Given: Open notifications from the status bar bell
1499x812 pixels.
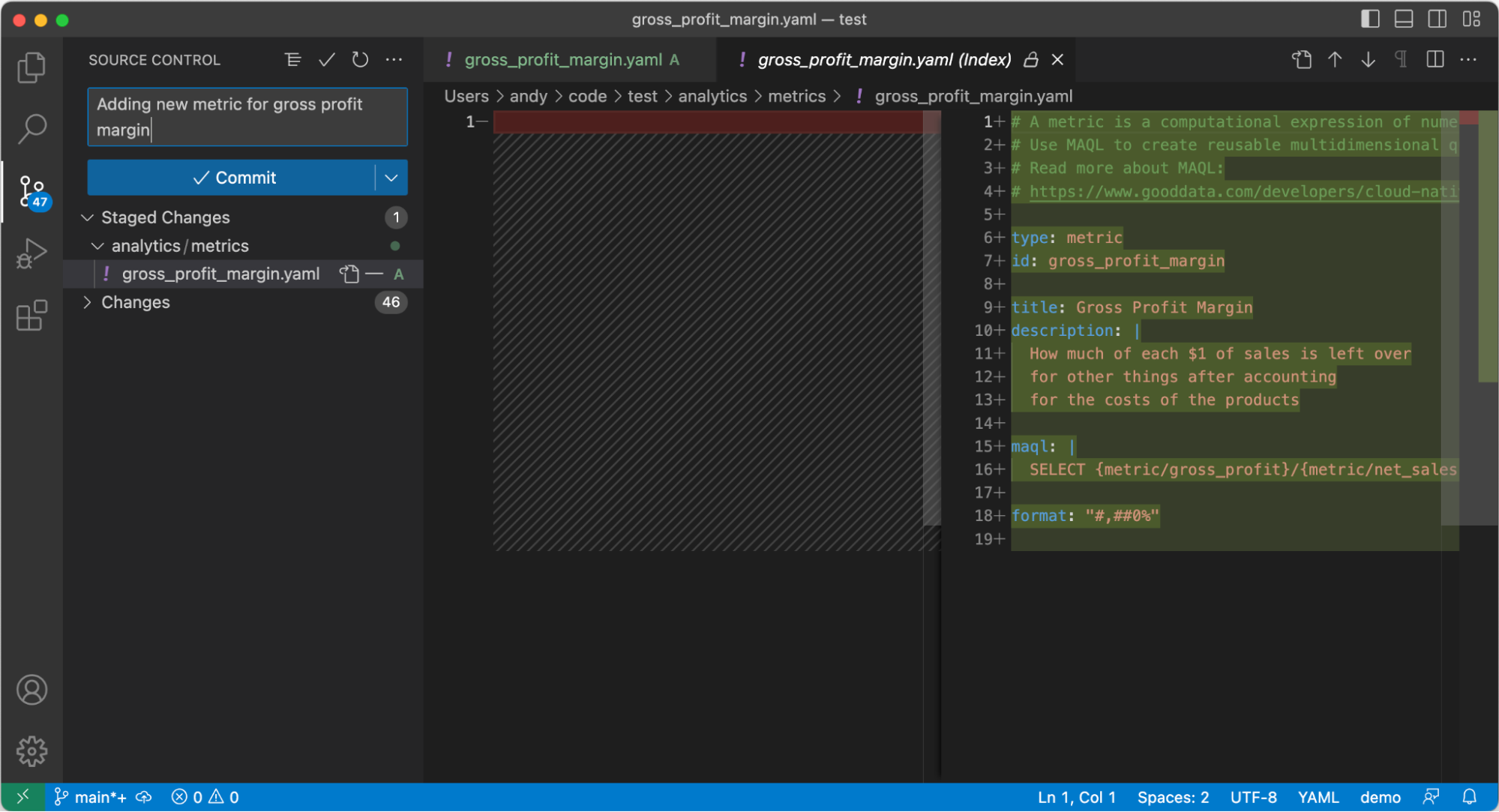Looking at the screenshot, I should coord(1471,796).
